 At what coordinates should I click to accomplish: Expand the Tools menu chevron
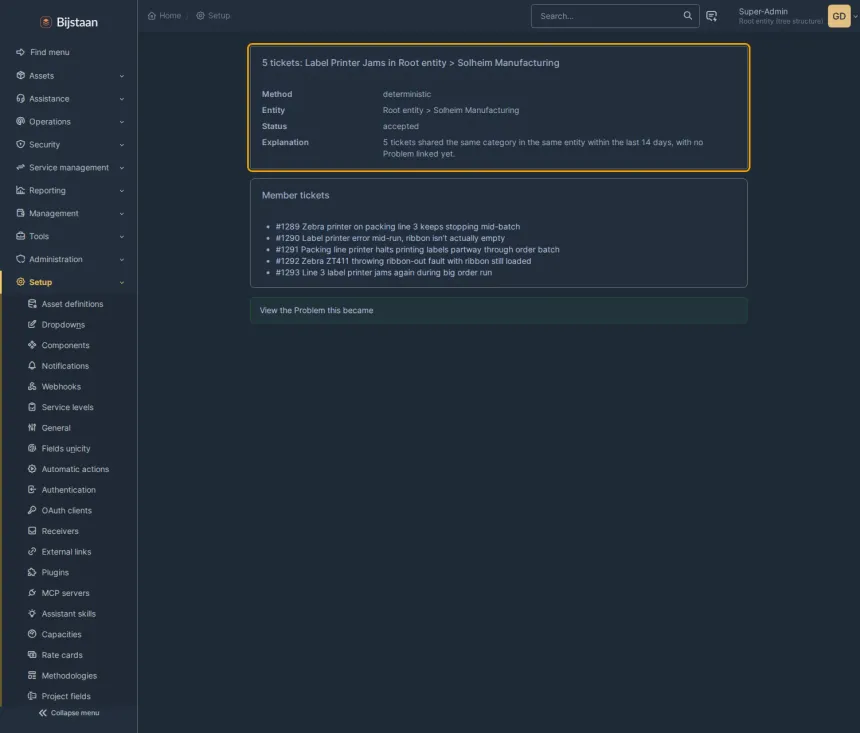pyautogui.click(x=122, y=236)
